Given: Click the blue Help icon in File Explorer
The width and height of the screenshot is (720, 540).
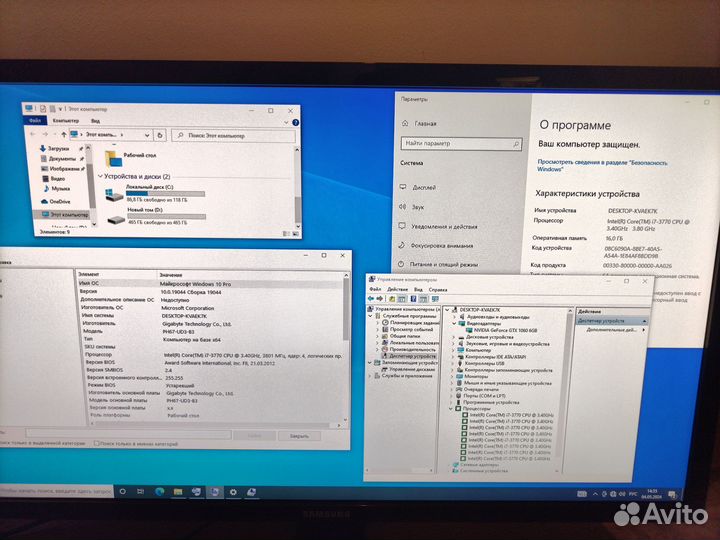Looking at the screenshot, I should (x=295, y=123).
